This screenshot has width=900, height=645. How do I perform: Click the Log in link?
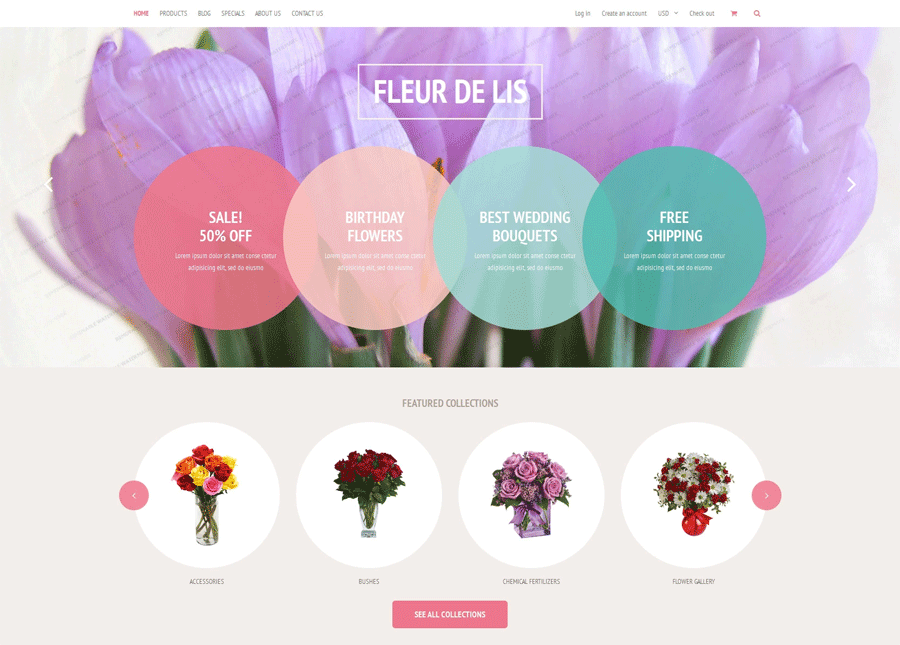(583, 13)
